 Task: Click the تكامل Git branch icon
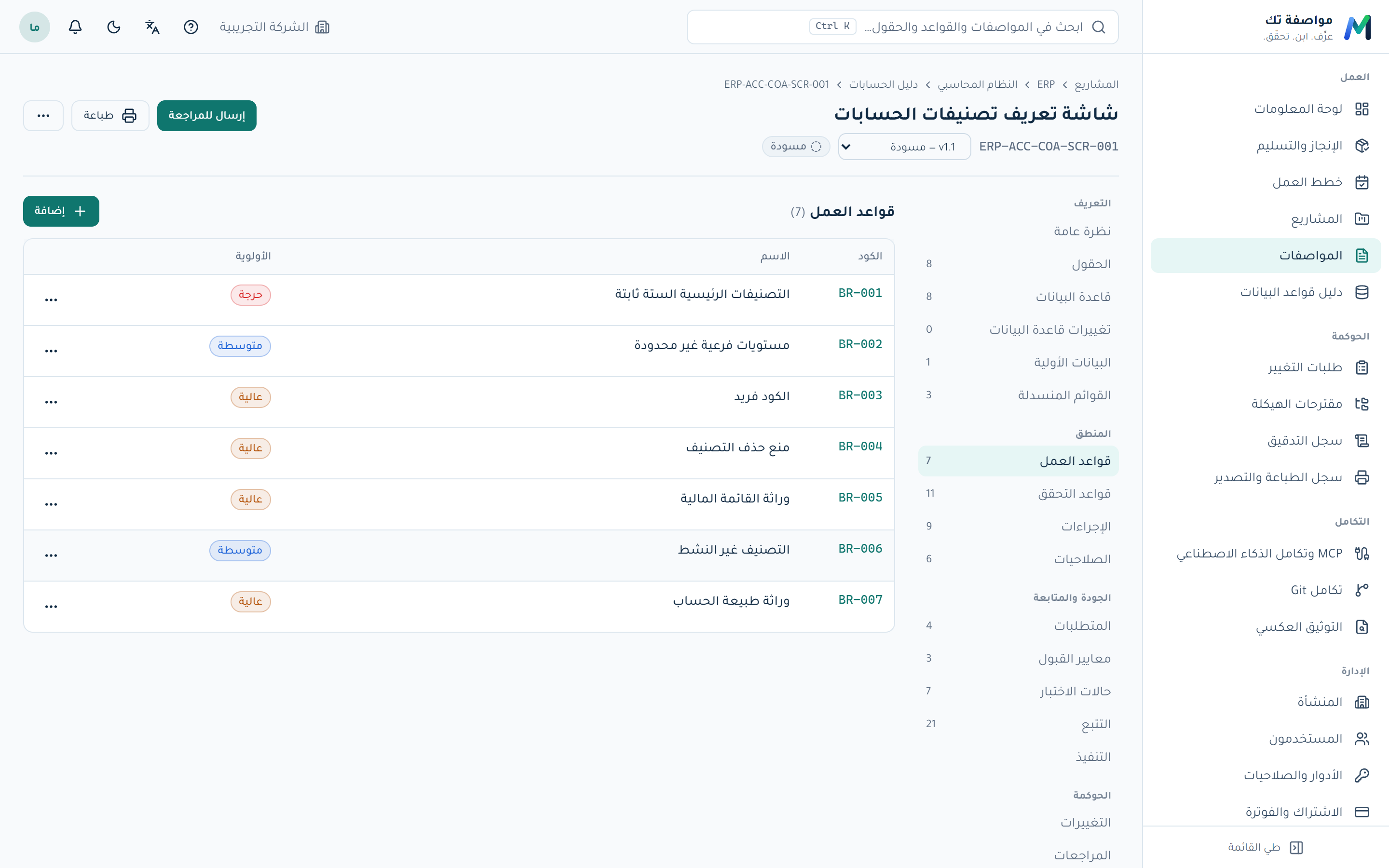tap(1362, 590)
